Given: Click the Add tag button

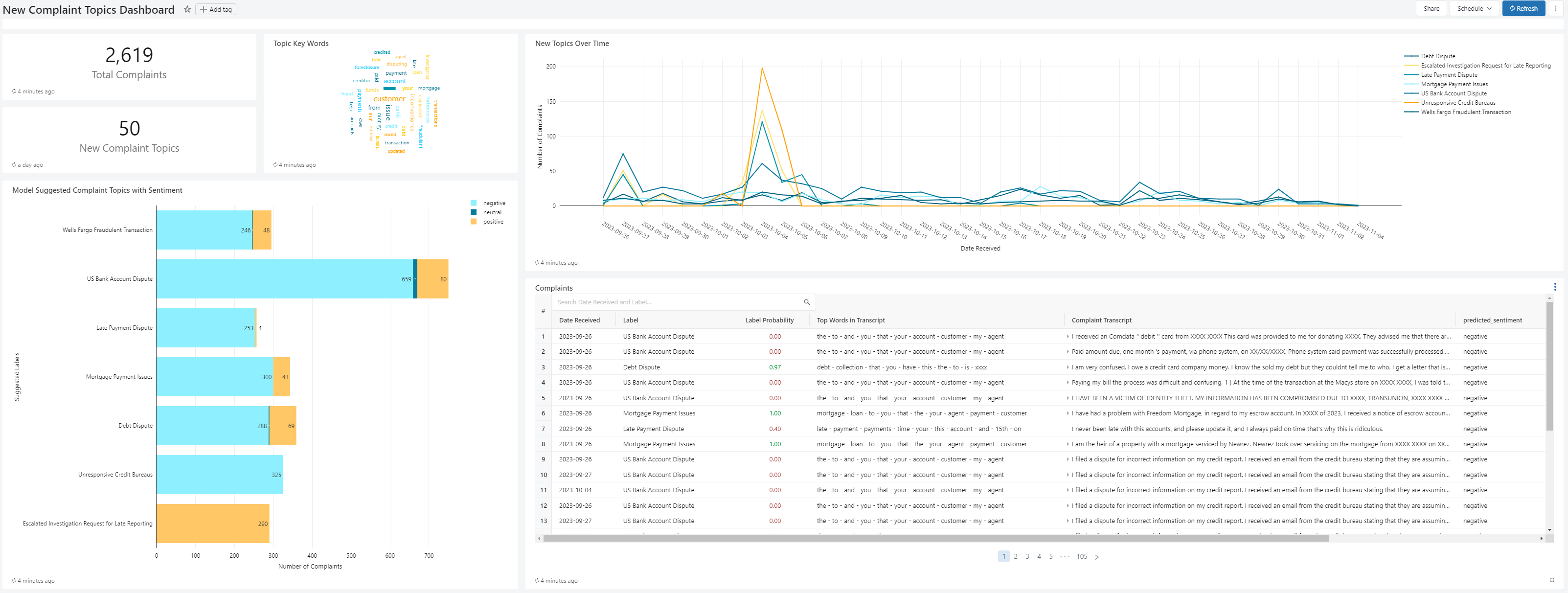Looking at the screenshot, I should coord(215,9).
